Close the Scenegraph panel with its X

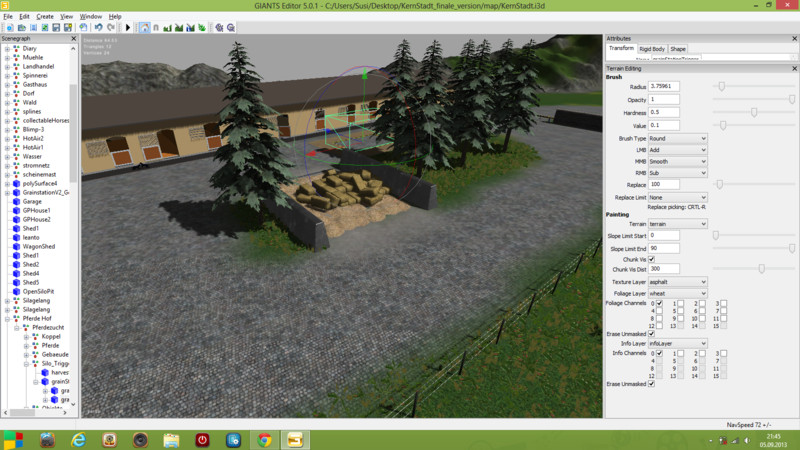pos(72,38)
